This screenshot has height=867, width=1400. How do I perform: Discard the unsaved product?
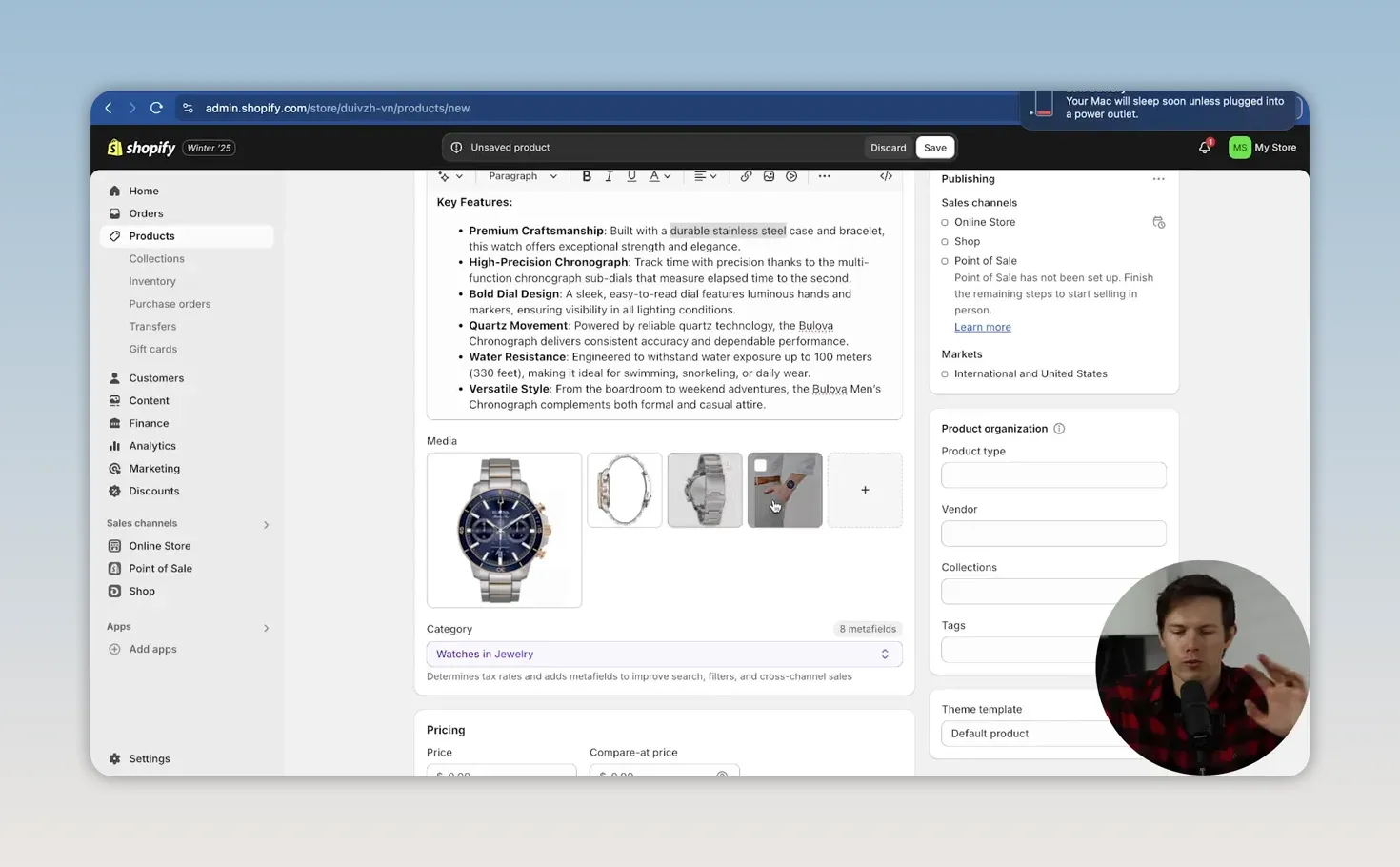(x=889, y=148)
